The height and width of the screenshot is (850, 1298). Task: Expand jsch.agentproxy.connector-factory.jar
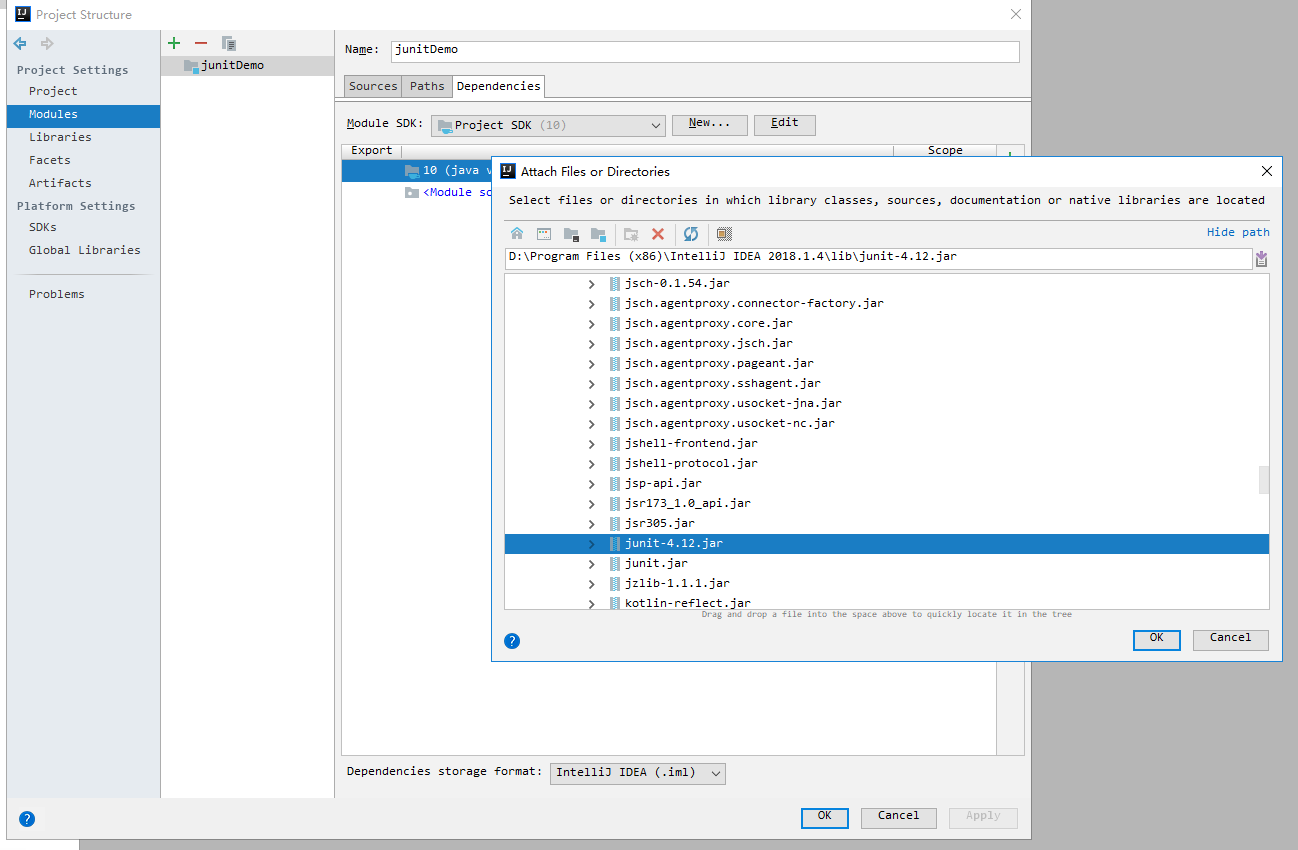(x=591, y=304)
